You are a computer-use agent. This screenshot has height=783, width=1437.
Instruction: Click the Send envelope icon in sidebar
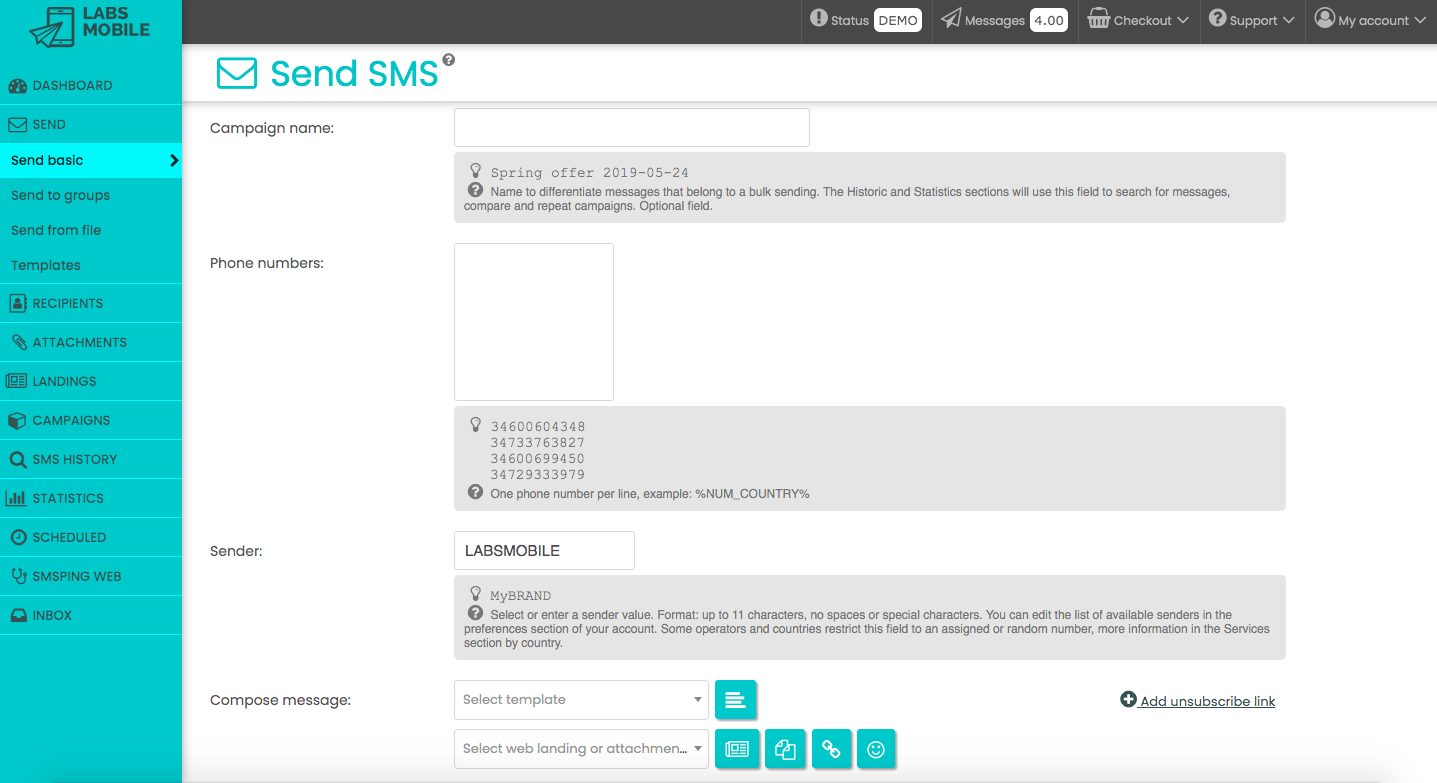click(x=17, y=125)
